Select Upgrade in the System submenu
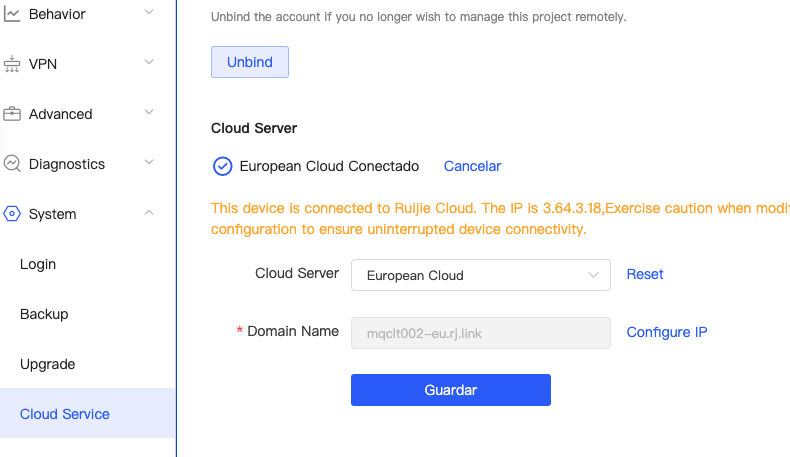 [x=47, y=364]
